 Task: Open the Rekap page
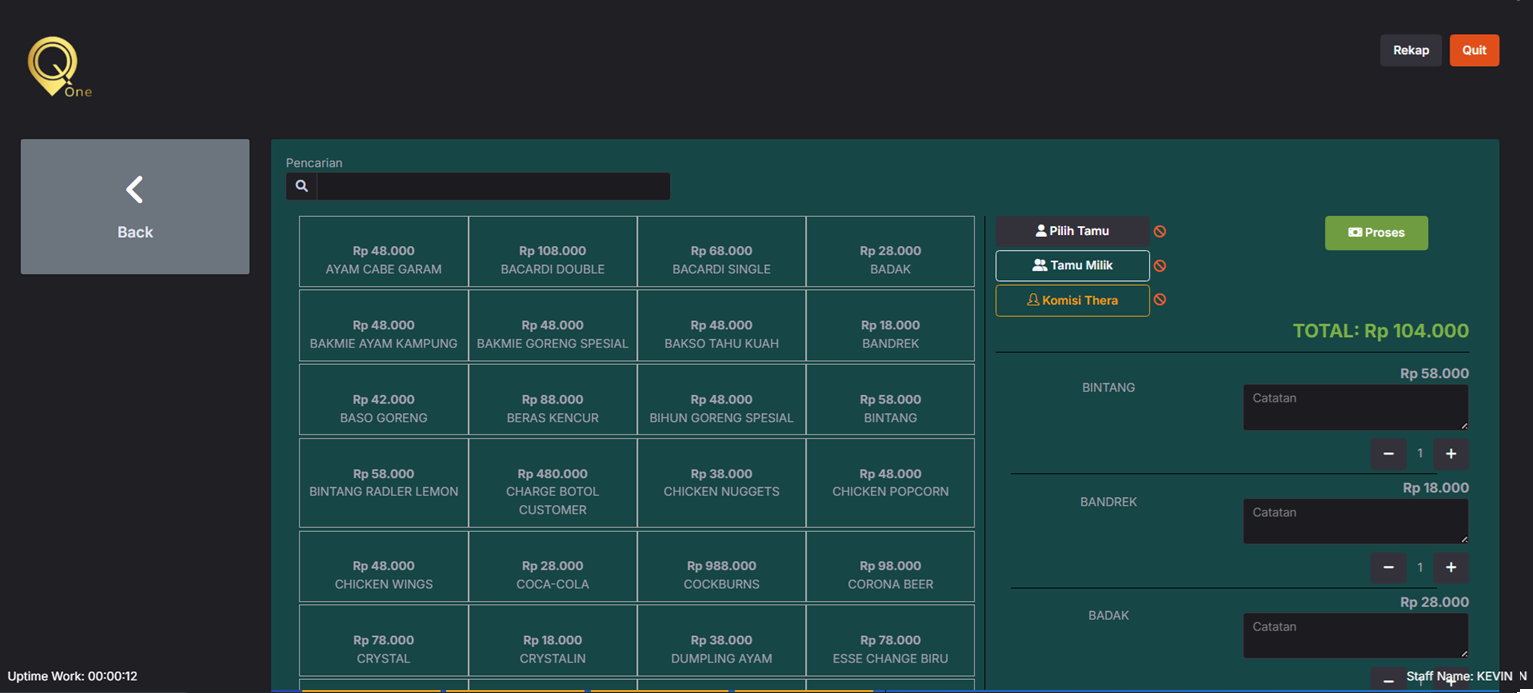tap(1411, 50)
